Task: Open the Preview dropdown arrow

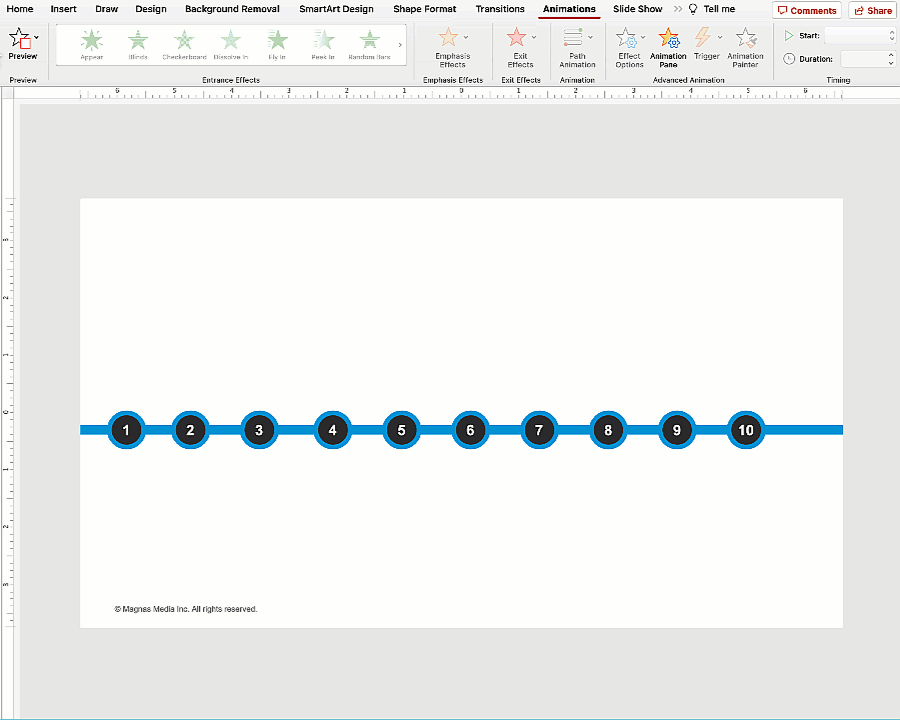Action: [37, 37]
